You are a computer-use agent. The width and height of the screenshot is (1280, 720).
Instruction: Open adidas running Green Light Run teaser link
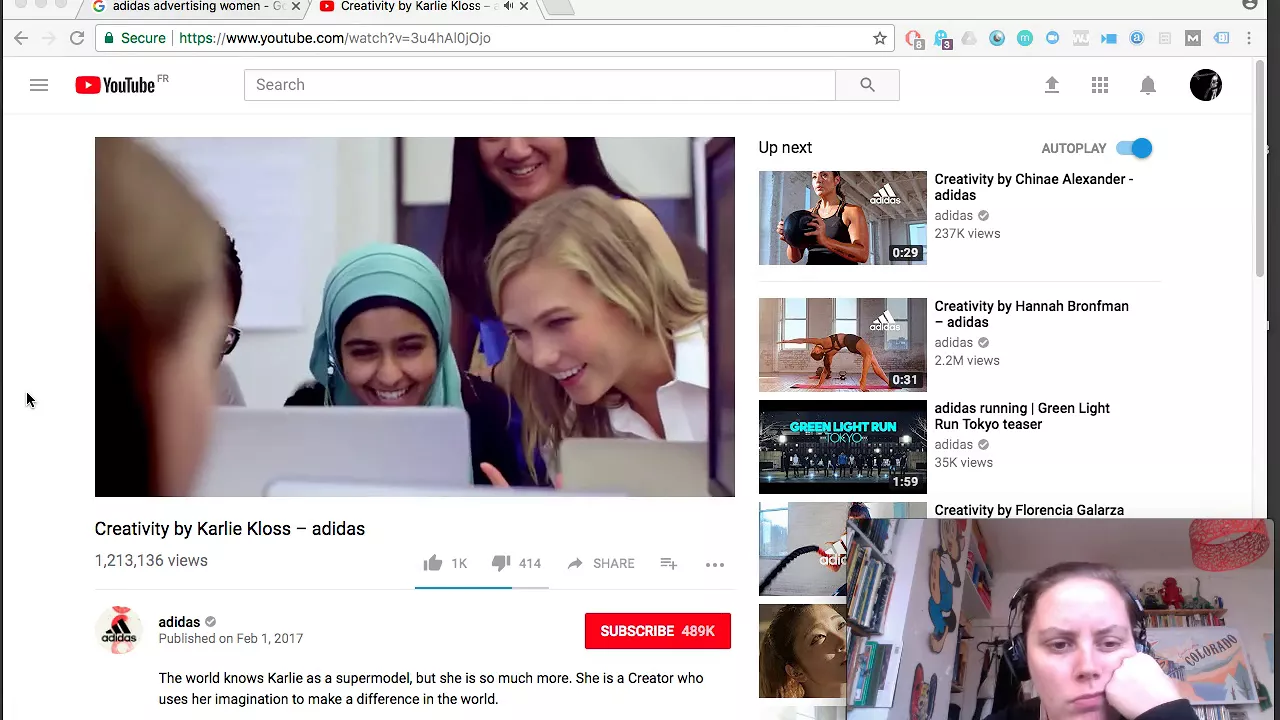coord(1022,416)
